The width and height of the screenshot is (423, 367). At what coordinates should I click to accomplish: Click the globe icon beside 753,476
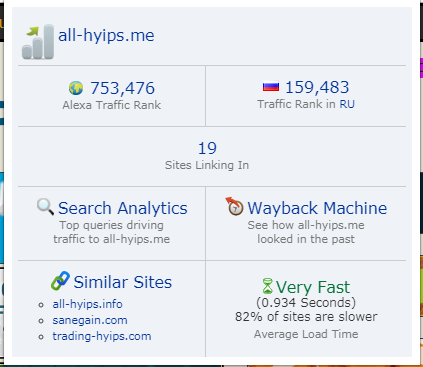pyautogui.click(x=76, y=88)
